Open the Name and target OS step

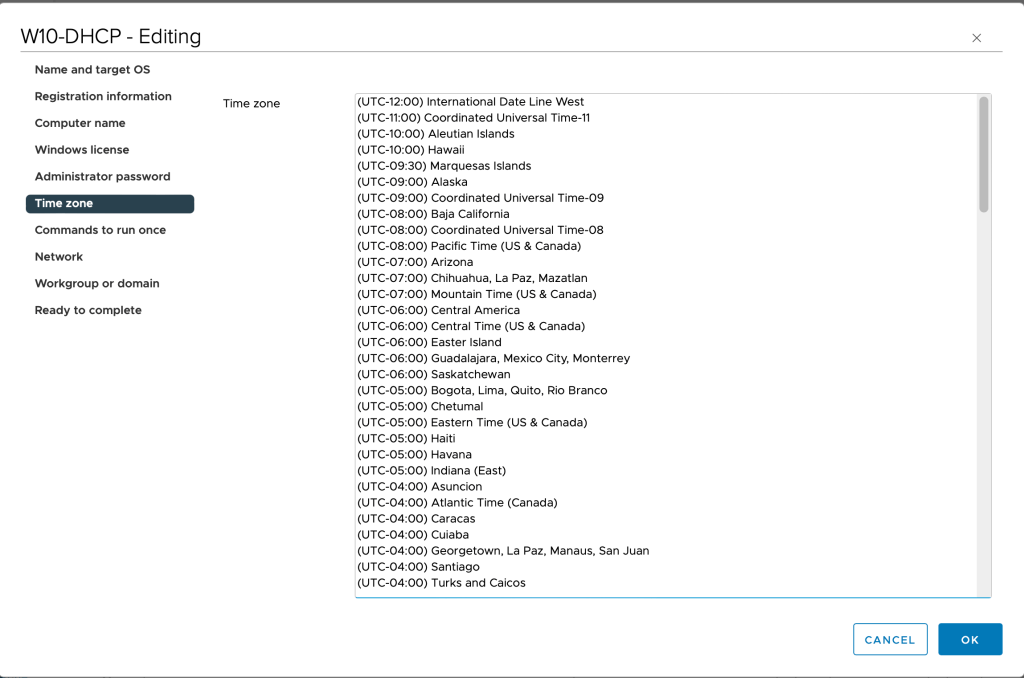[92, 70]
